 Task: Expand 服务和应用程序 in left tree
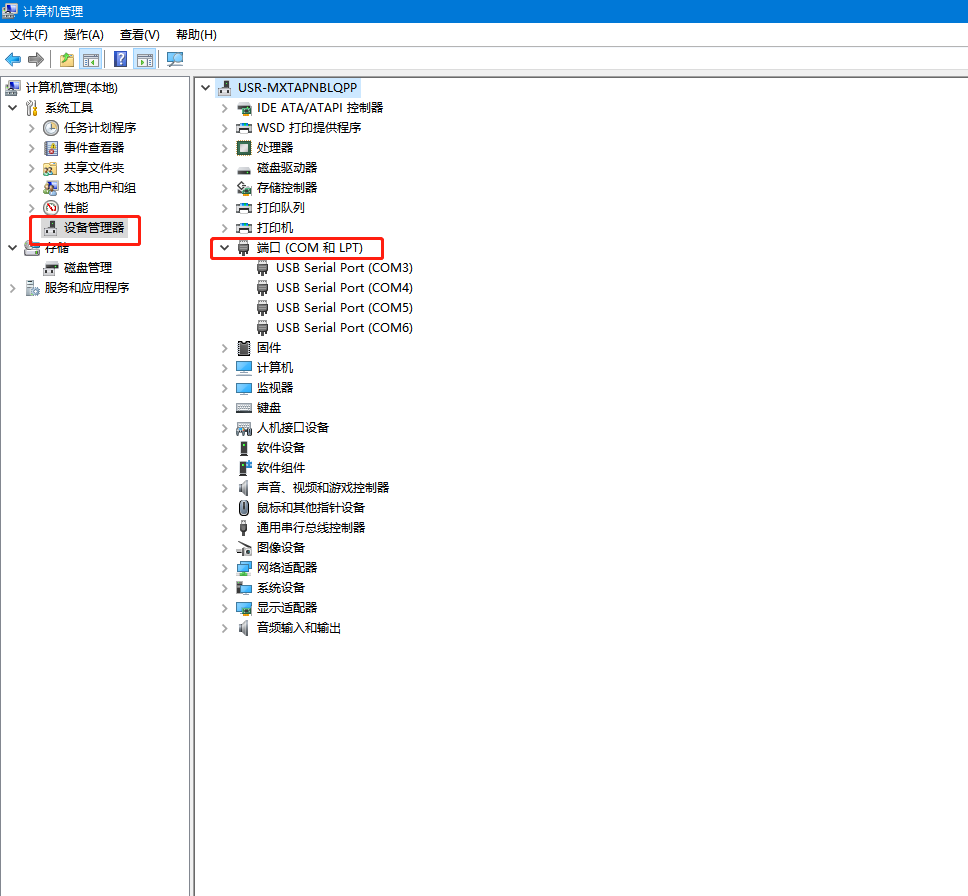[x=13, y=288]
